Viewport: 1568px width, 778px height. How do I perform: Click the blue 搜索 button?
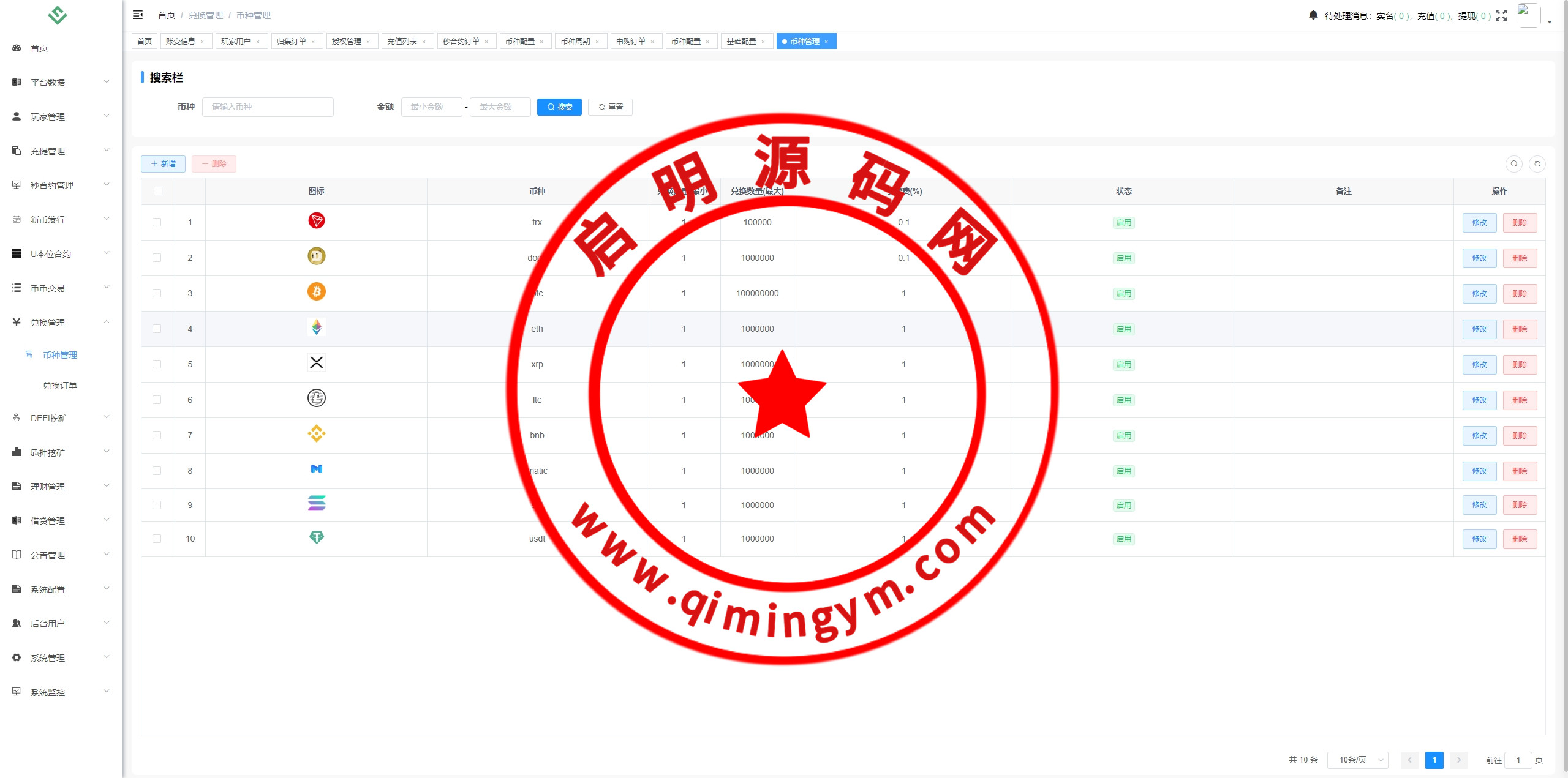pyautogui.click(x=559, y=107)
